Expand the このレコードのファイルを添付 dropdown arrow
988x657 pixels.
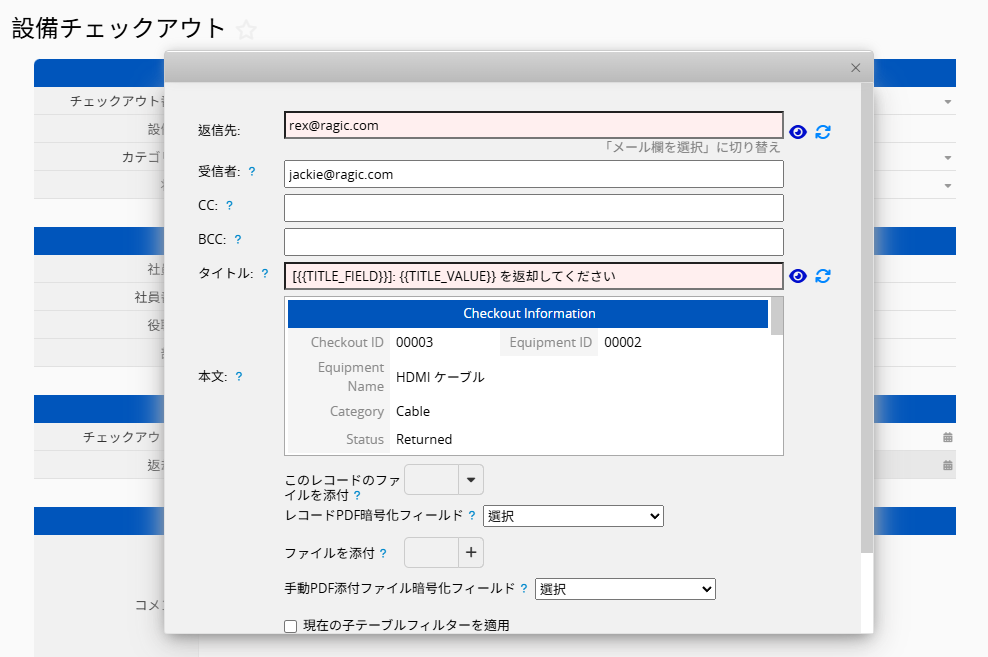point(471,480)
